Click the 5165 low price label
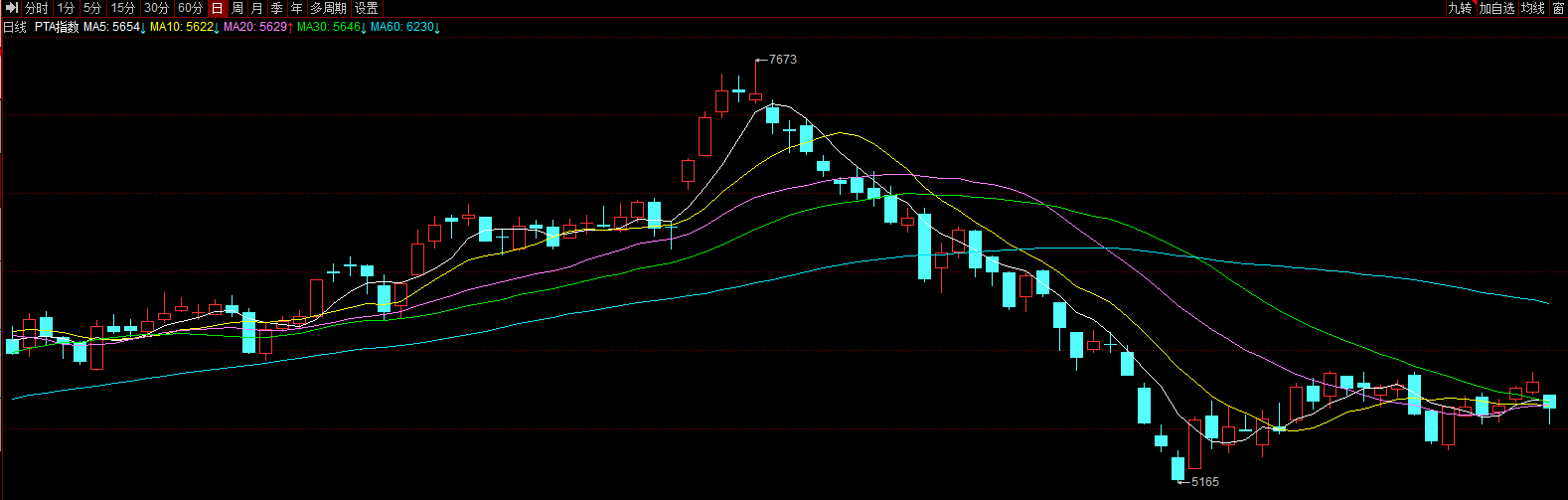1568x500 pixels. click(x=1204, y=482)
